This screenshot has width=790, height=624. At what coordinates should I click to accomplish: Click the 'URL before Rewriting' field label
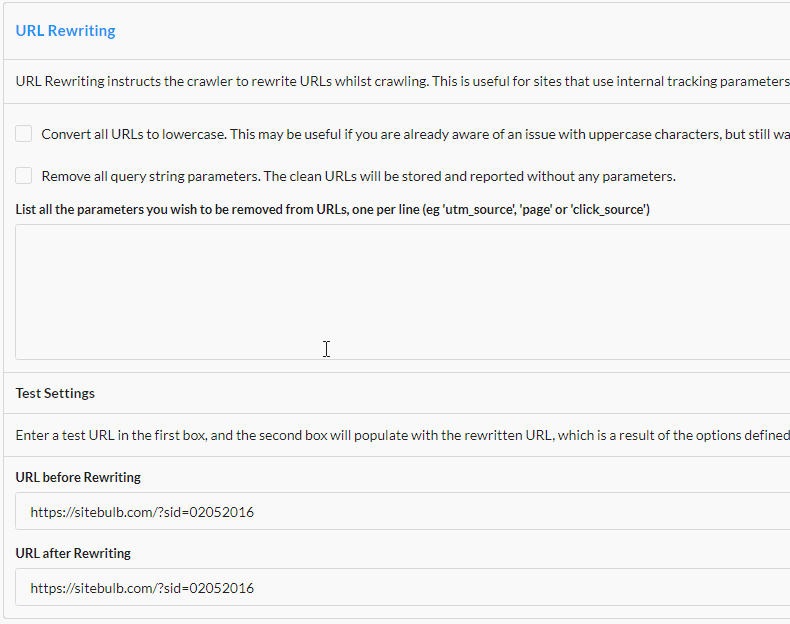78,477
